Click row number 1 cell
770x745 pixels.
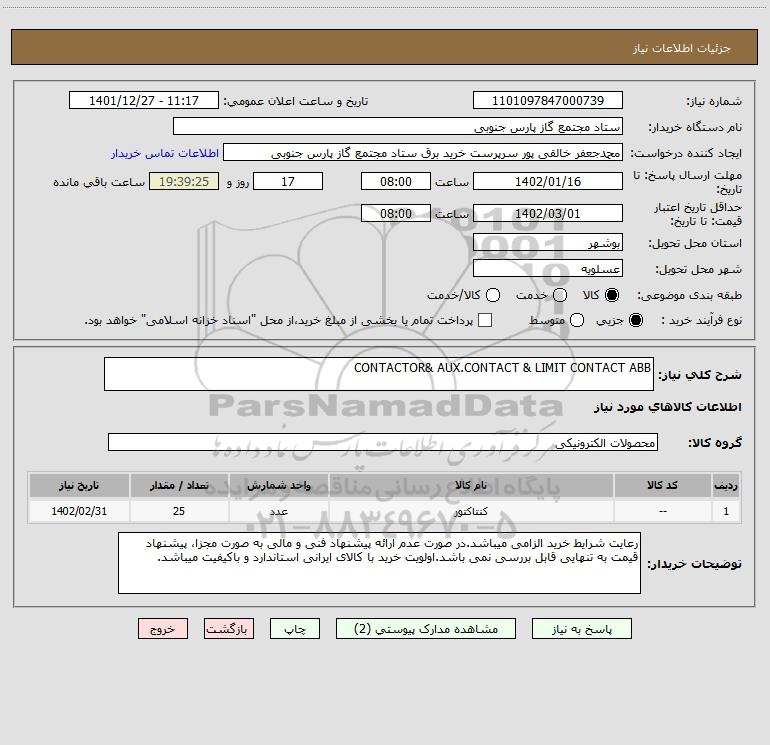click(x=726, y=511)
